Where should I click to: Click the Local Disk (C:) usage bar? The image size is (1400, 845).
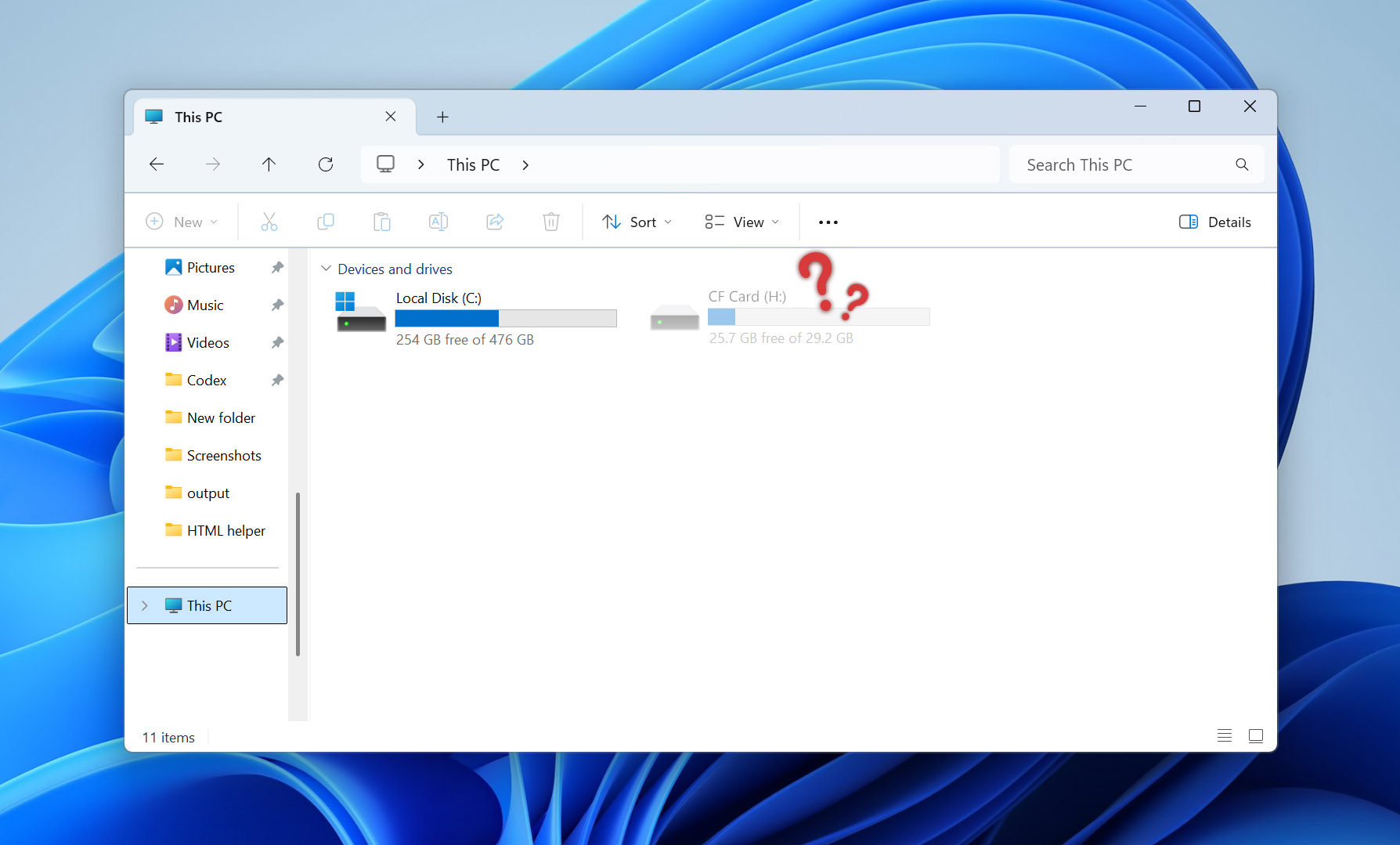(x=506, y=318)
